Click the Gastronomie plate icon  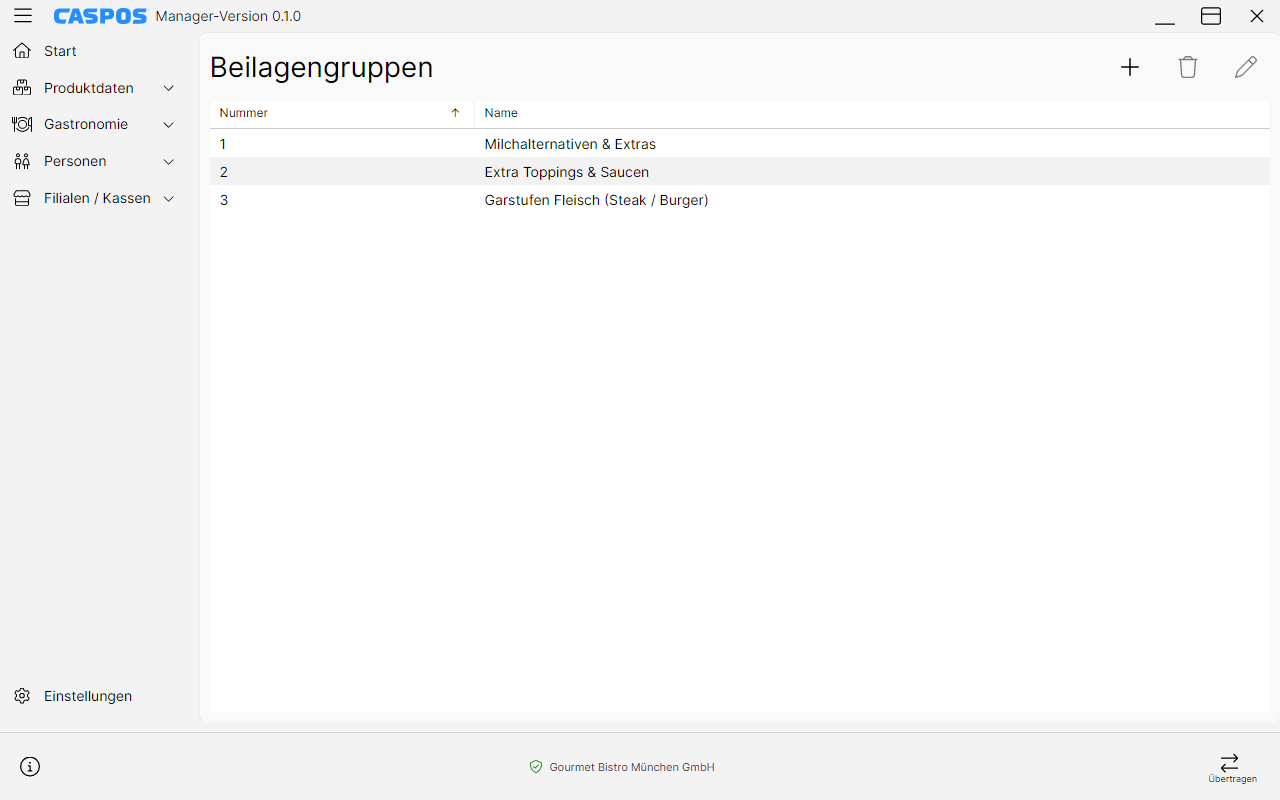[22, 125]
